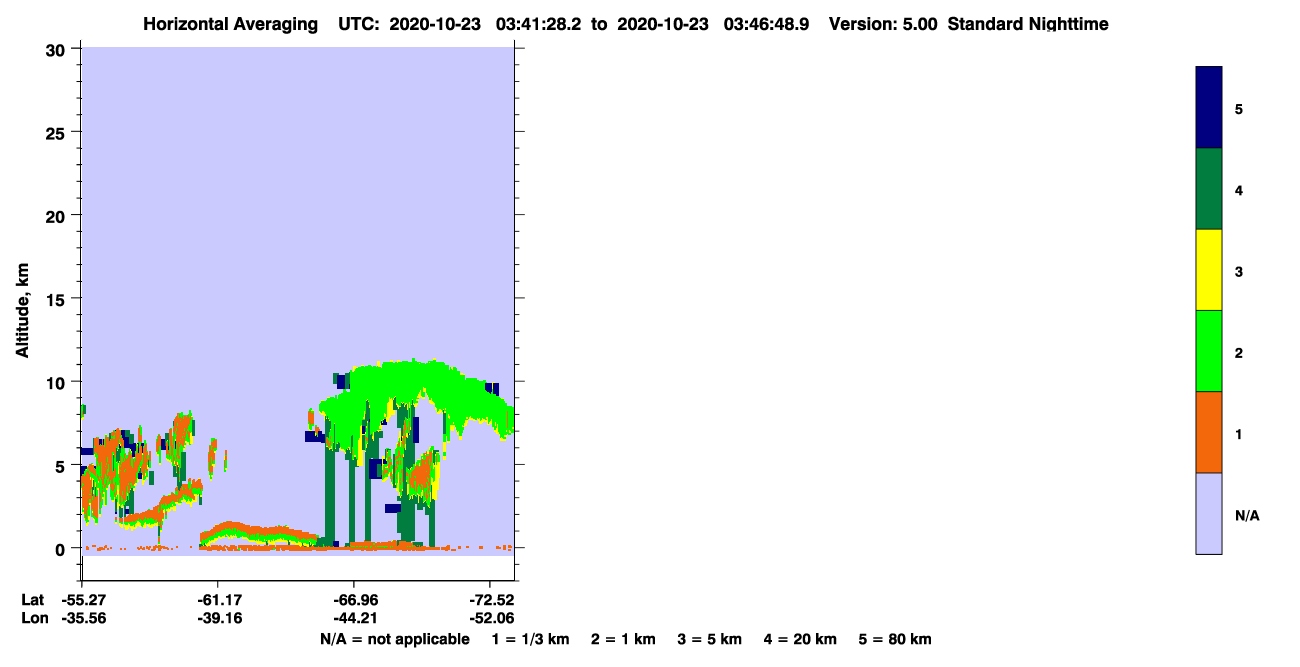Click the longitude value -35.56

coord(83,618)
